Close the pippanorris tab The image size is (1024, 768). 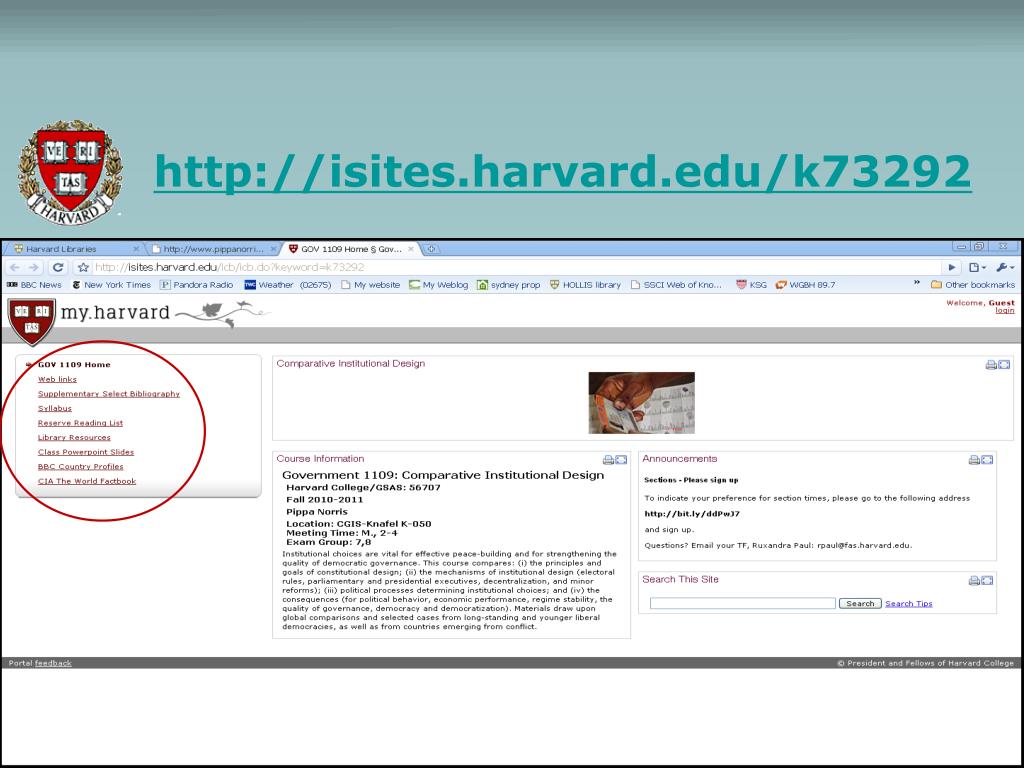(x=273, y=249)
